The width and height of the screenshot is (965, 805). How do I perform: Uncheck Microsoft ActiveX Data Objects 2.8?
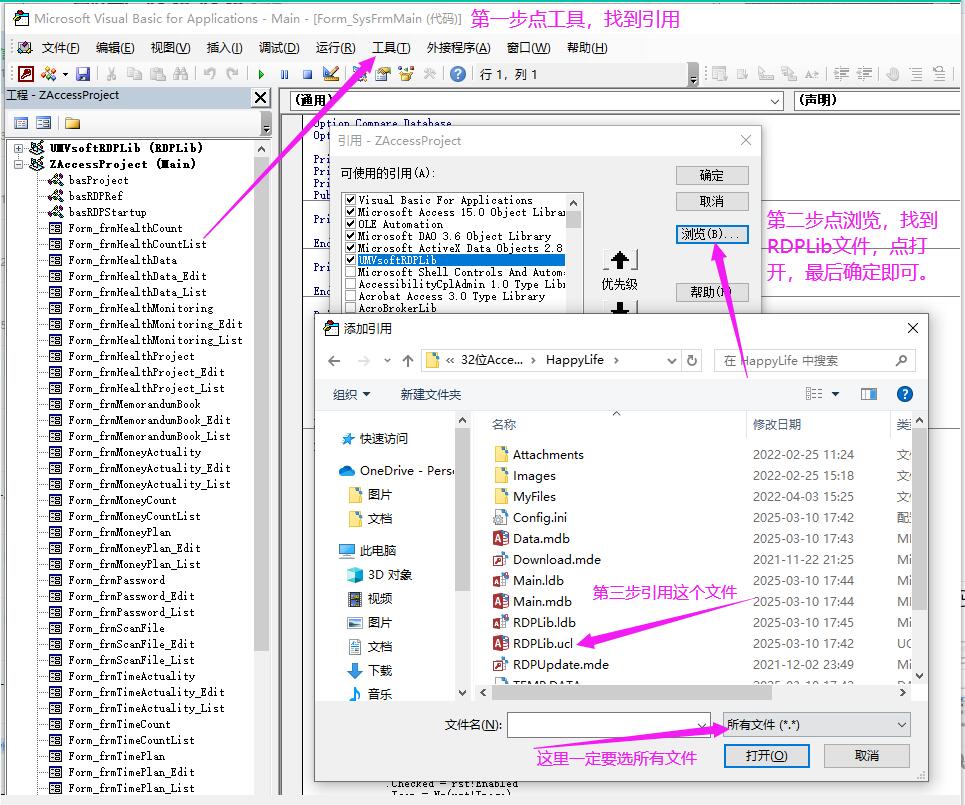coord(350,248)
